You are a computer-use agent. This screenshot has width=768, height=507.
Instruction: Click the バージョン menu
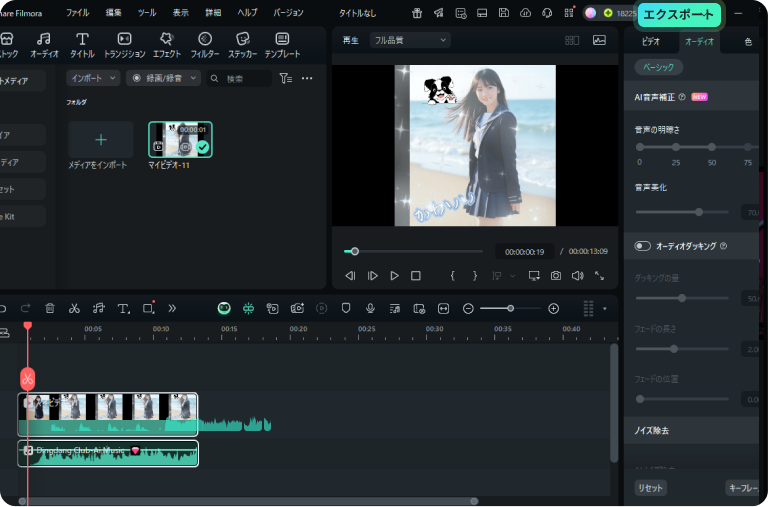(x=288, y=13)
